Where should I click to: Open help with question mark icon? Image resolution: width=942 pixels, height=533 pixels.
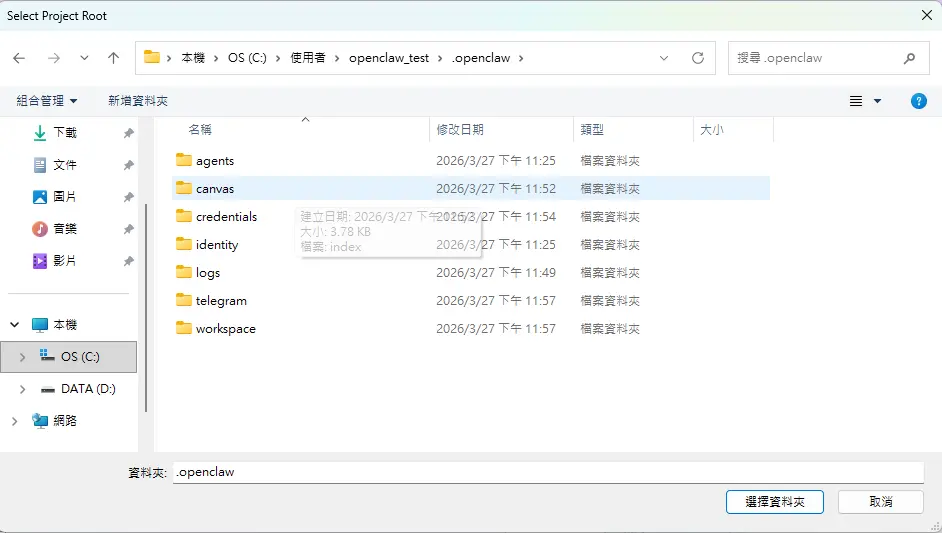(919, 101)
